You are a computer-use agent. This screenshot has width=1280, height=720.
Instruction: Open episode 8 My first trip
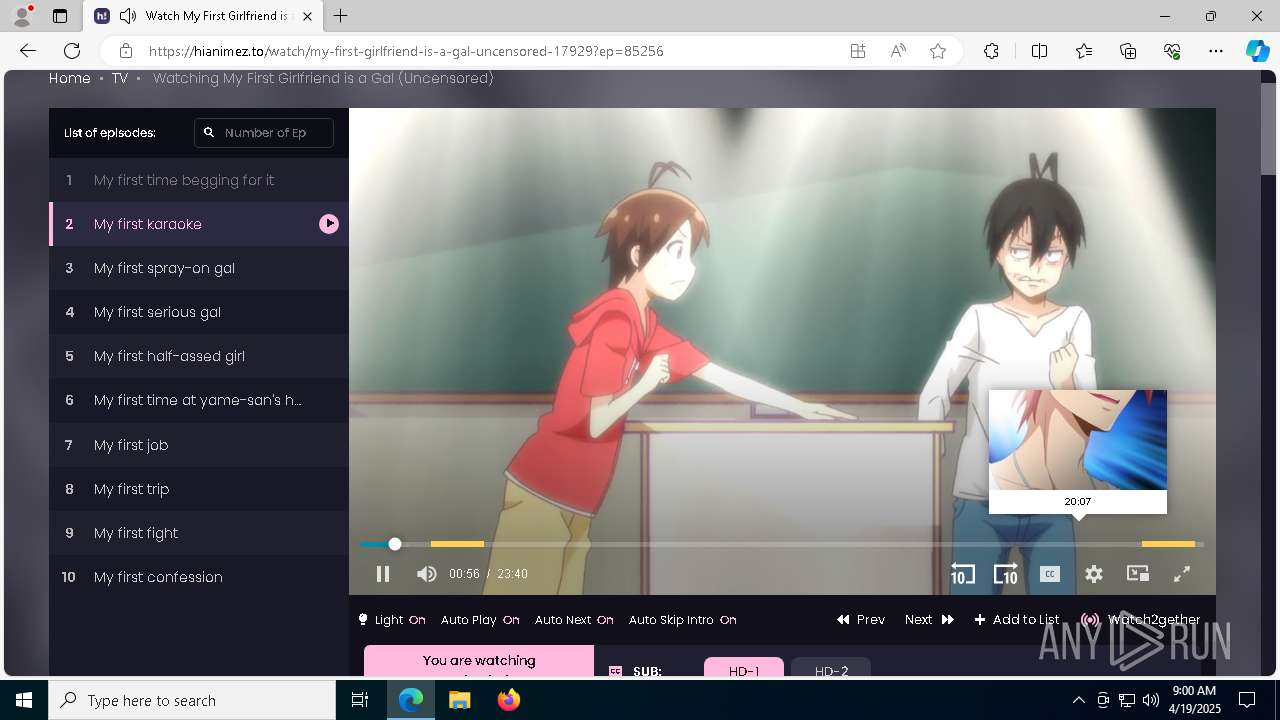[x=199, y=489]
